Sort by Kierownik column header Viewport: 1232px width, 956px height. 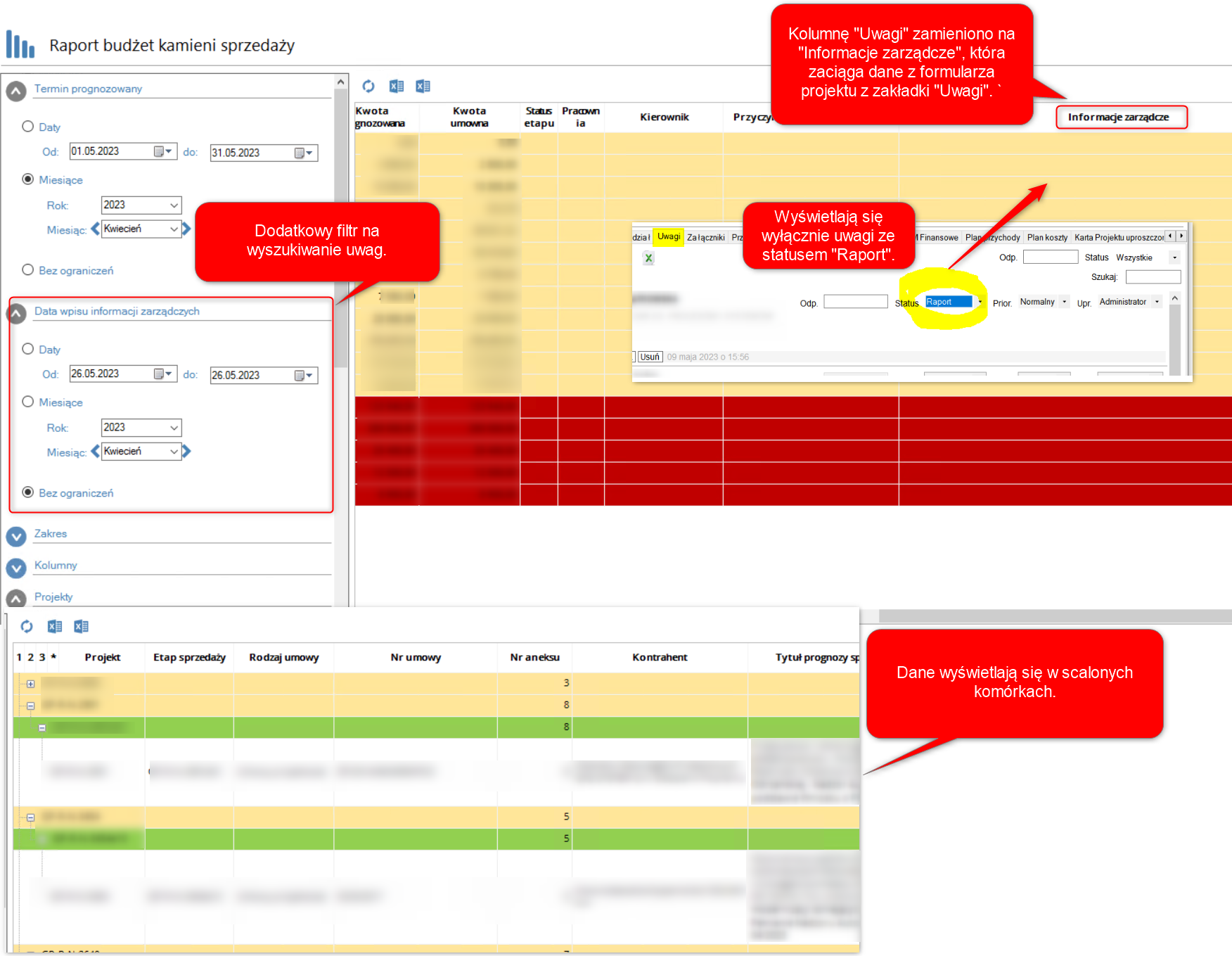point(664,117)
